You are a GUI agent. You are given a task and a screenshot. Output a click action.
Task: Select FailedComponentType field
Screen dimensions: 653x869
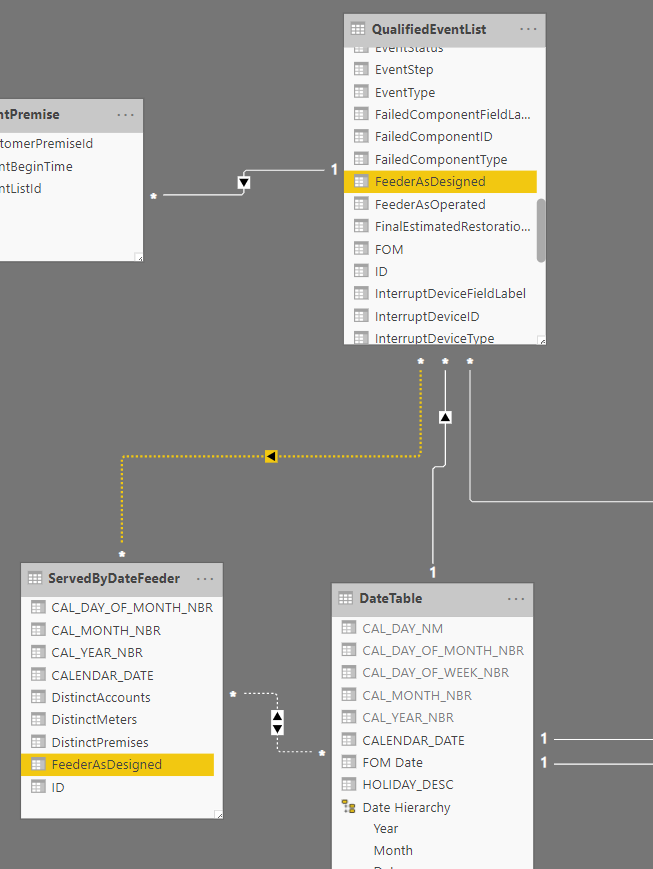tap(441, 160)
